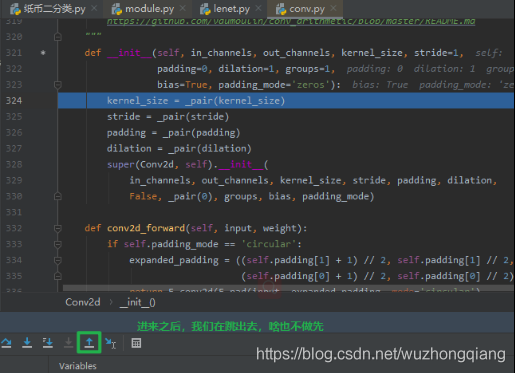This screenshot has width=515, height=373.
Task: Switch to the 纸币二分类.py tab
Action: (x=55, y=9)
